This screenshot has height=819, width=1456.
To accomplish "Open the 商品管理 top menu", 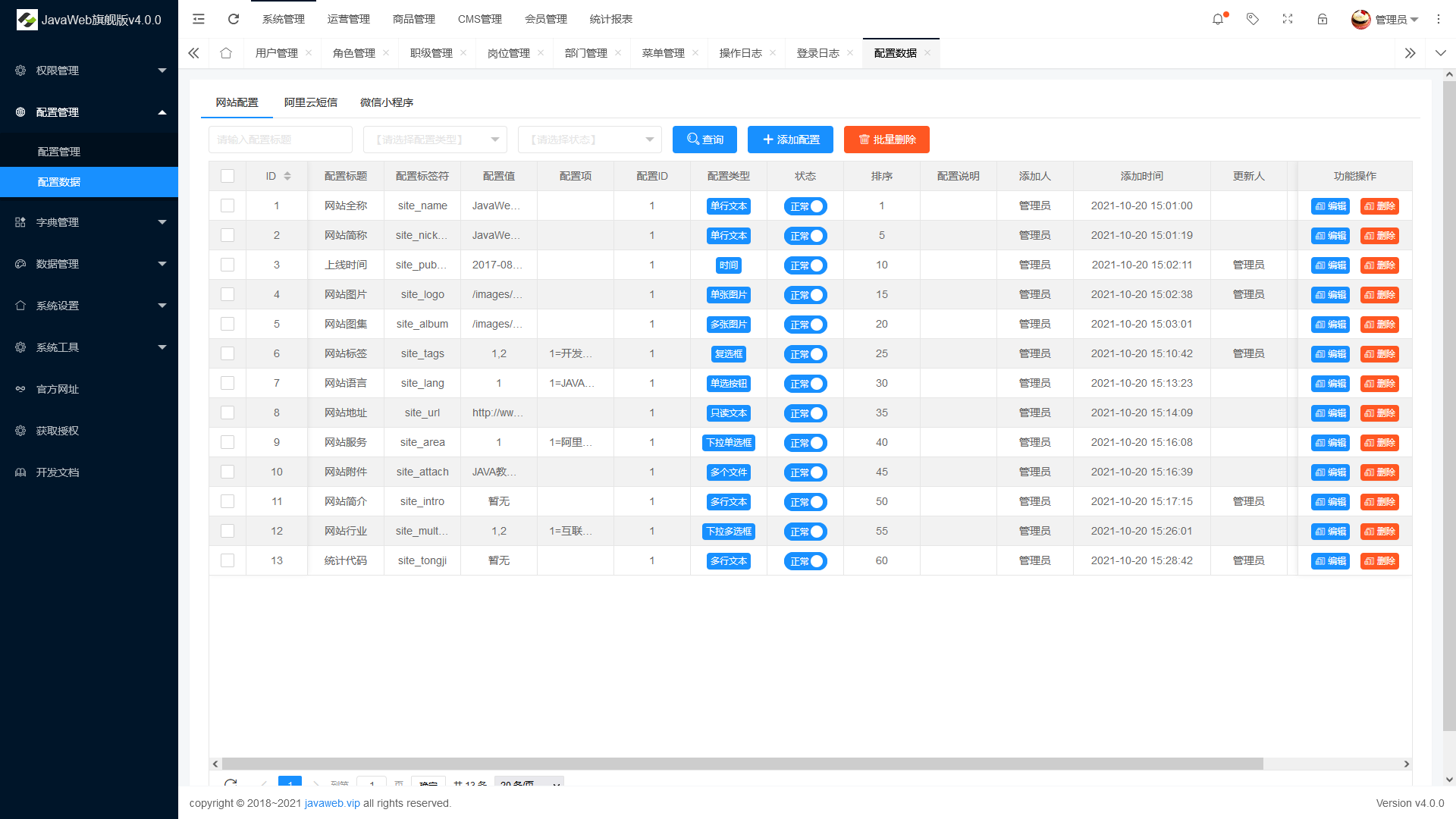I will (x=414, y=19).
